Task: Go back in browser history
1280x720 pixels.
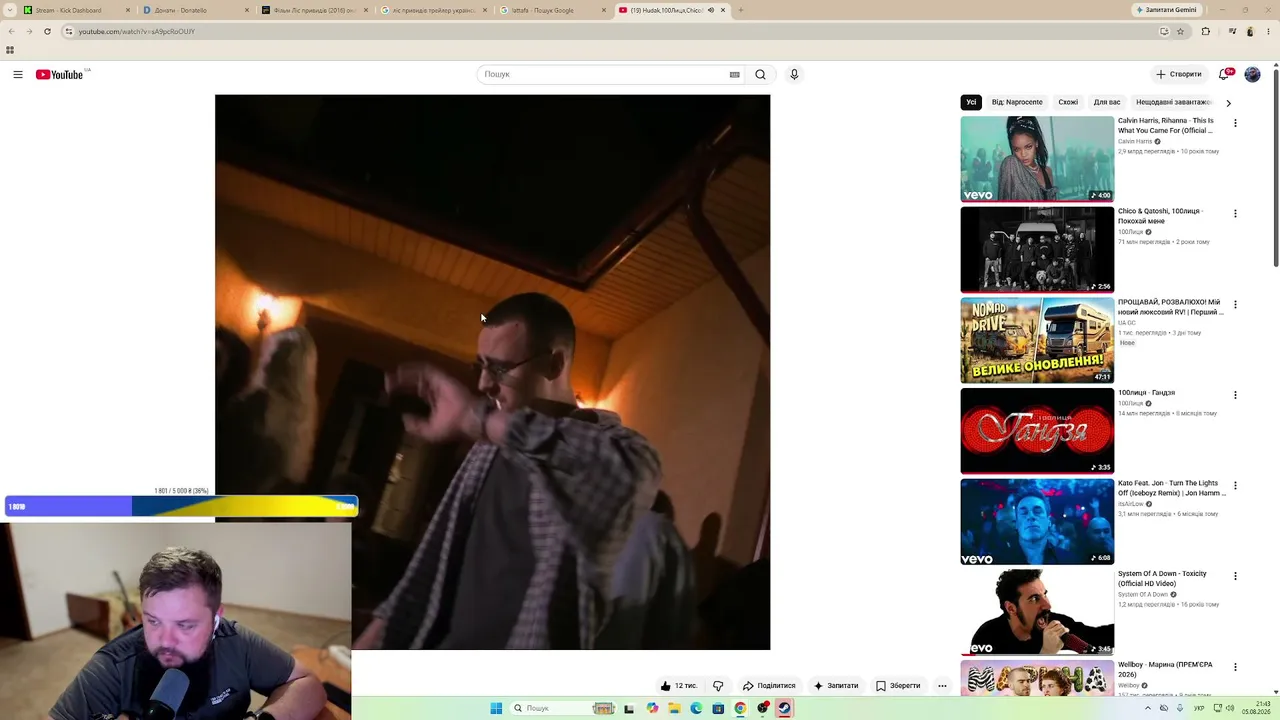Action: [x=11, y=31]
